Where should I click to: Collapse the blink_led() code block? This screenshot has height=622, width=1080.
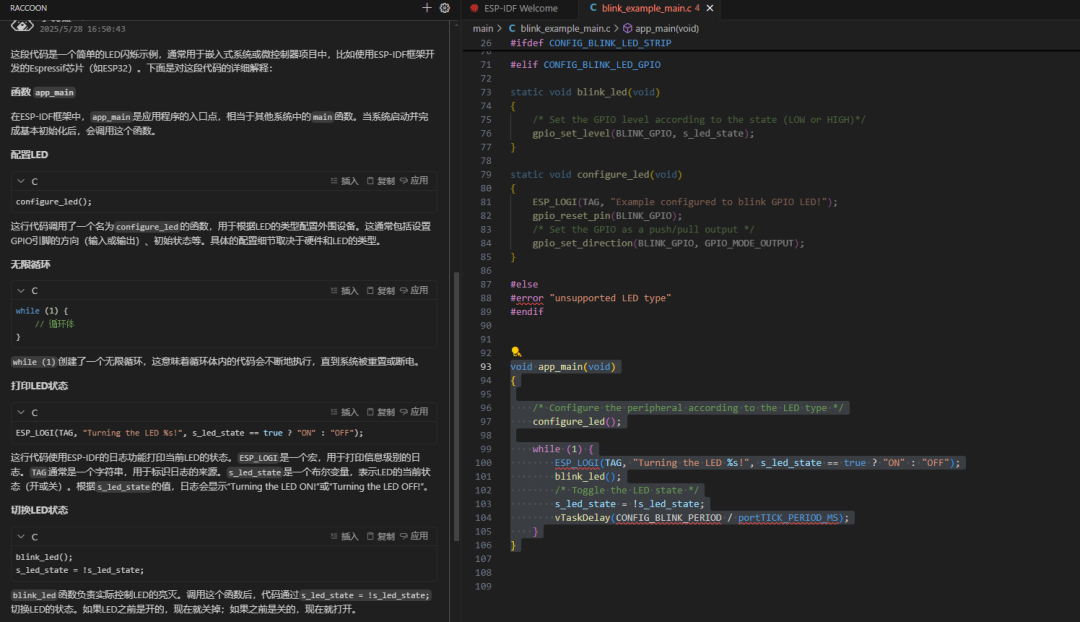pyautogui.click(x=21, y=537)
